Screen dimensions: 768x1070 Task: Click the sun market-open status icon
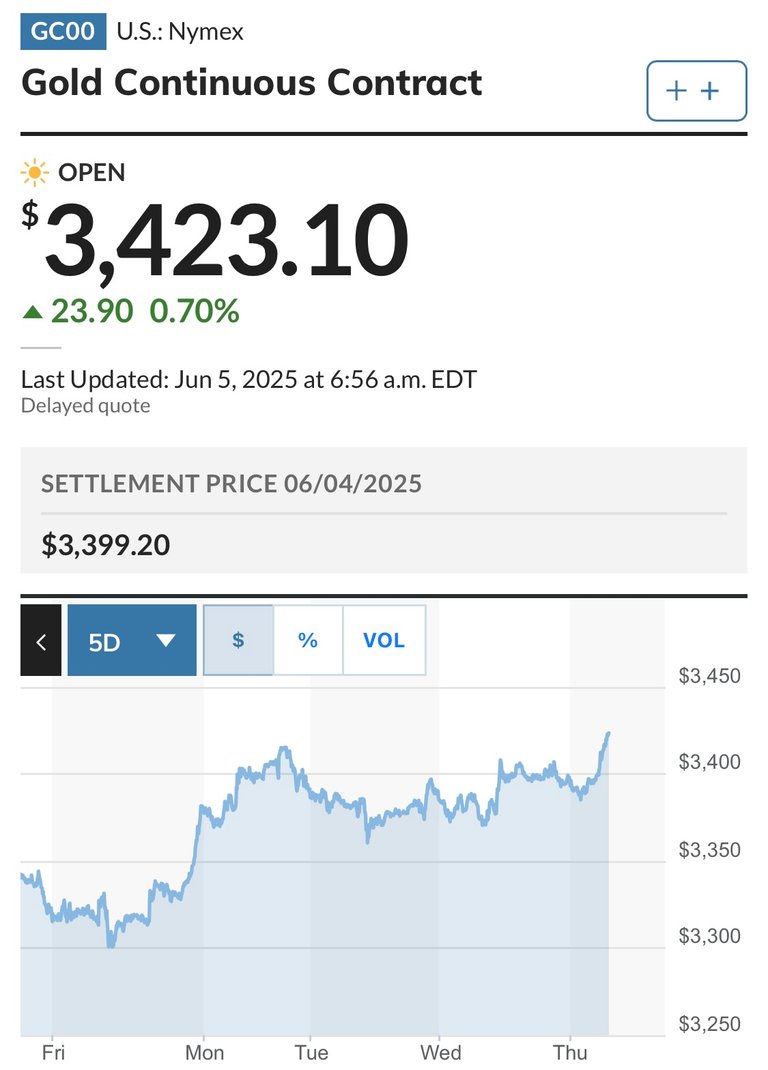pos(34,173)
